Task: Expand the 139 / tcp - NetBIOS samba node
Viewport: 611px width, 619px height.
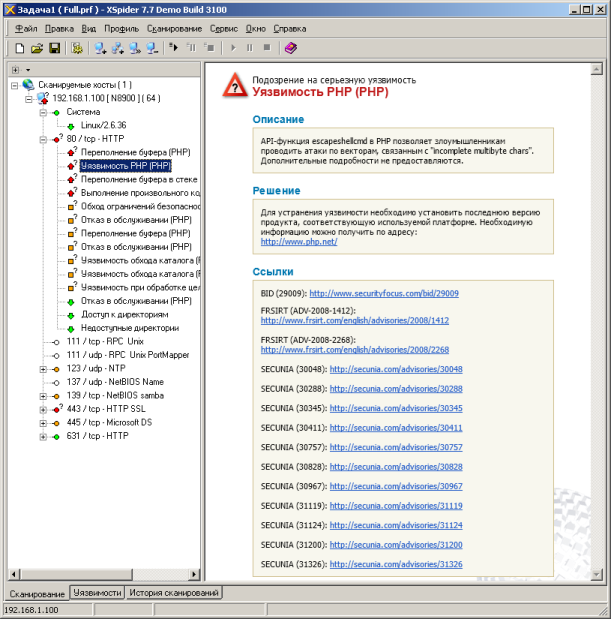Action: tap(43, 396)
